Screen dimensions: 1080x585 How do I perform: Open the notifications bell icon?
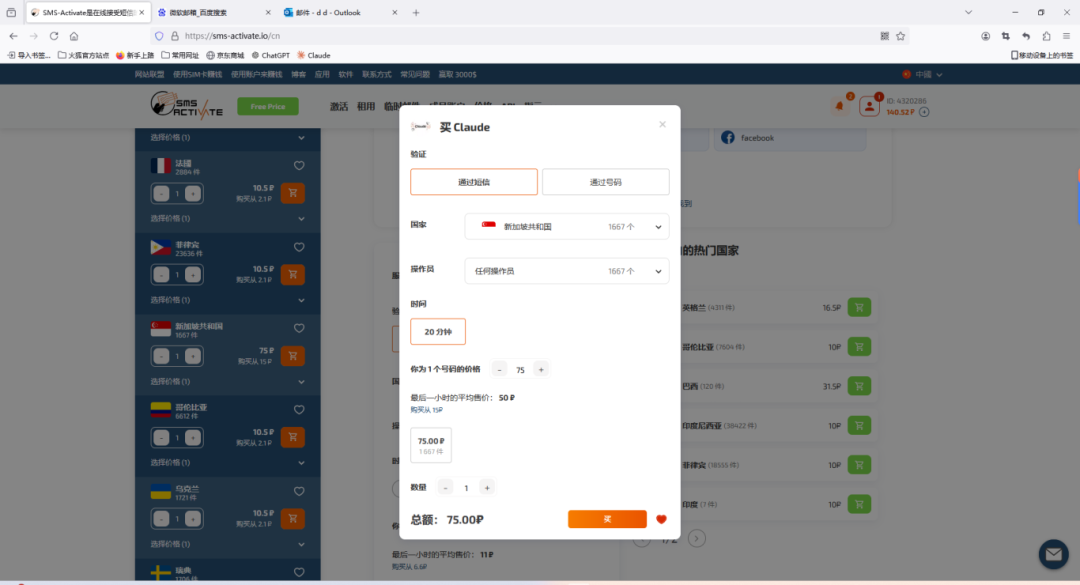point(839,105)
